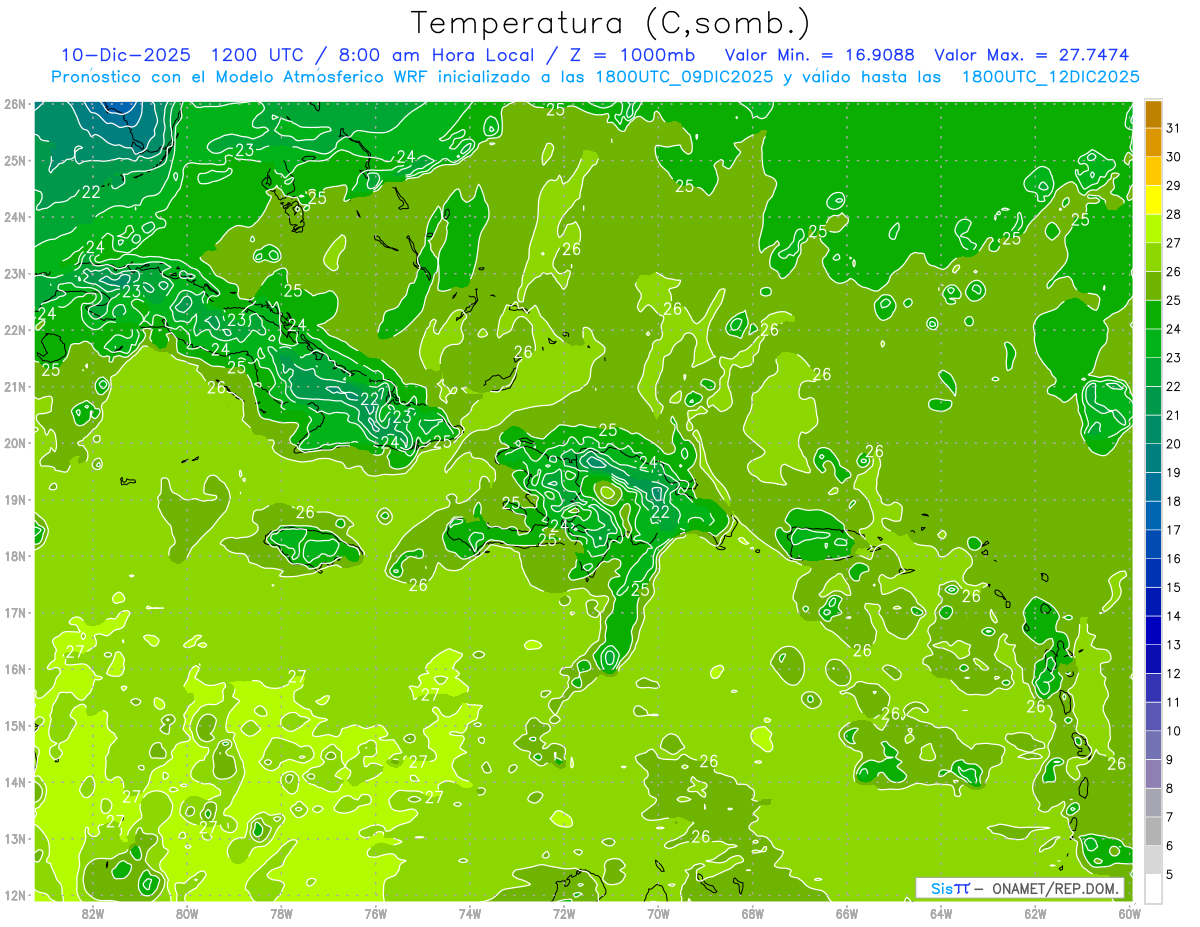Click the color scale value 17
The width and height of the screenshot is (1200, 927).
tap(1173, 530)
